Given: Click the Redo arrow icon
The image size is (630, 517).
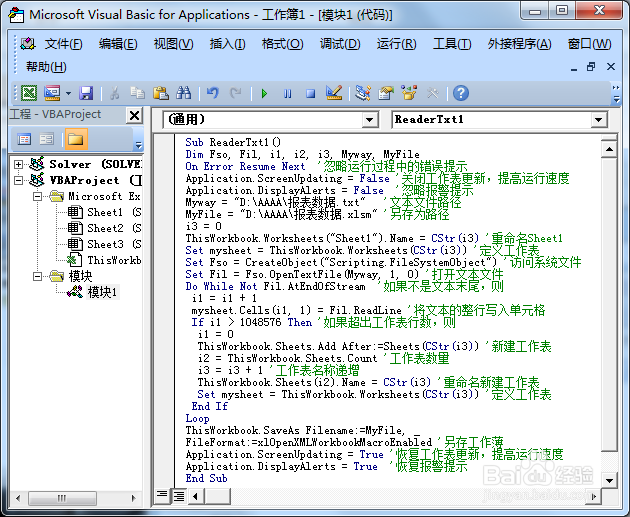Looking at the screenshot, I should 235,93.
